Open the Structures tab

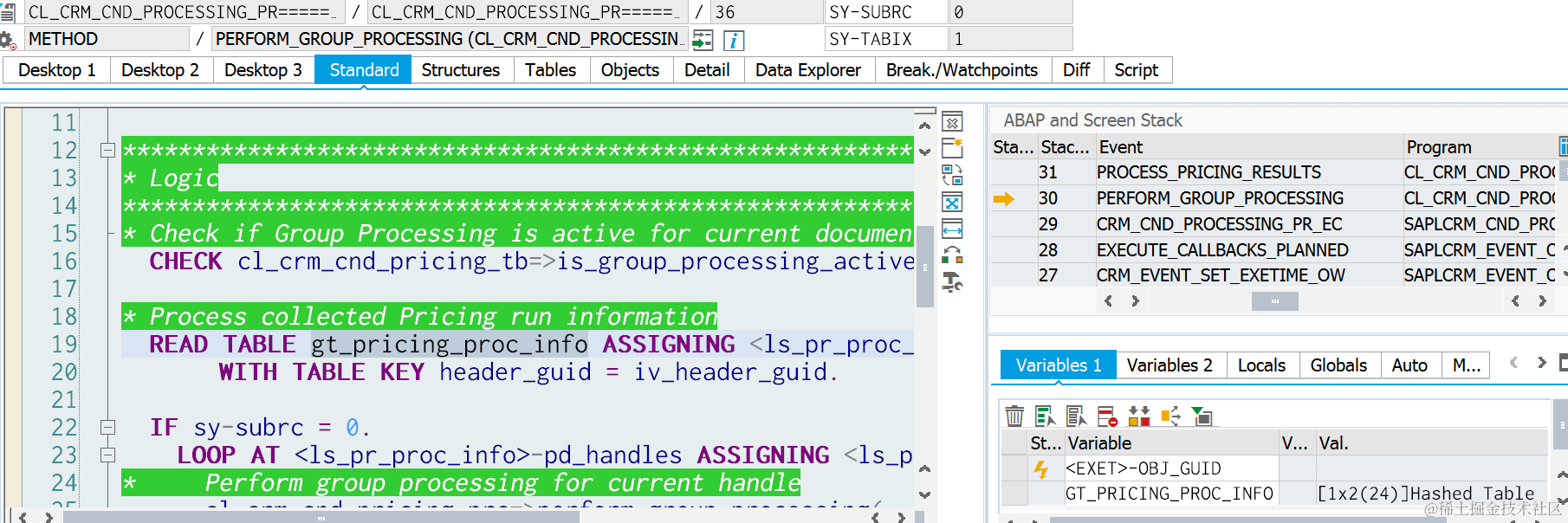pos(461,70)
